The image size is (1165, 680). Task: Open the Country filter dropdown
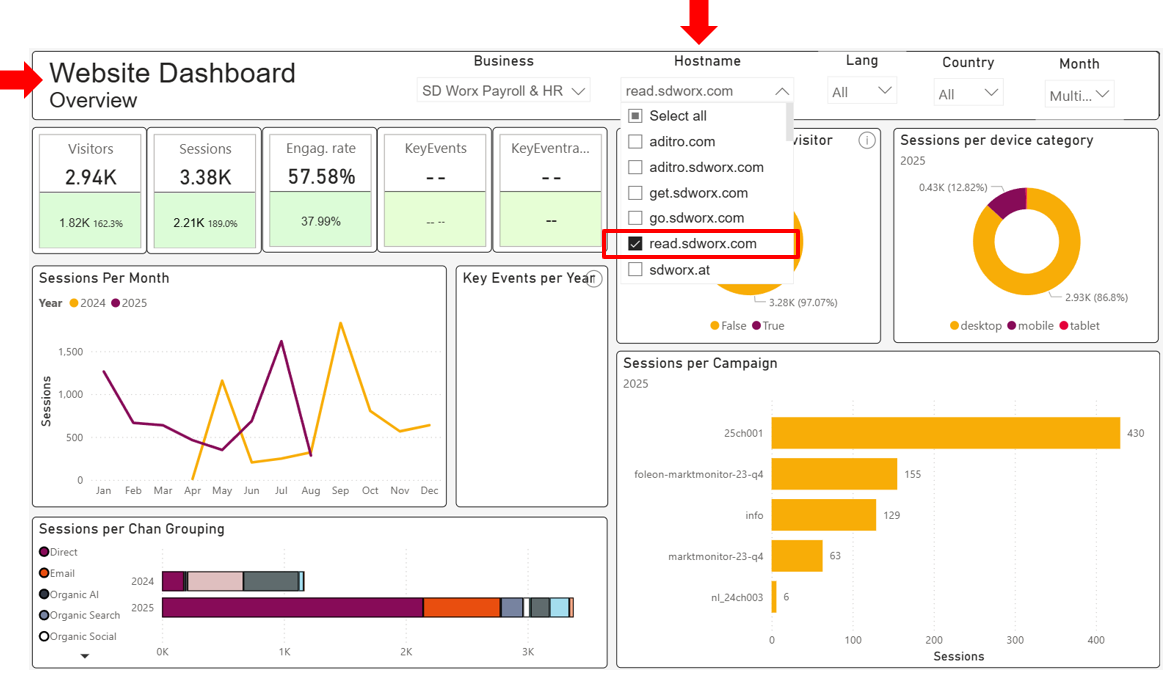click(967, 94)
